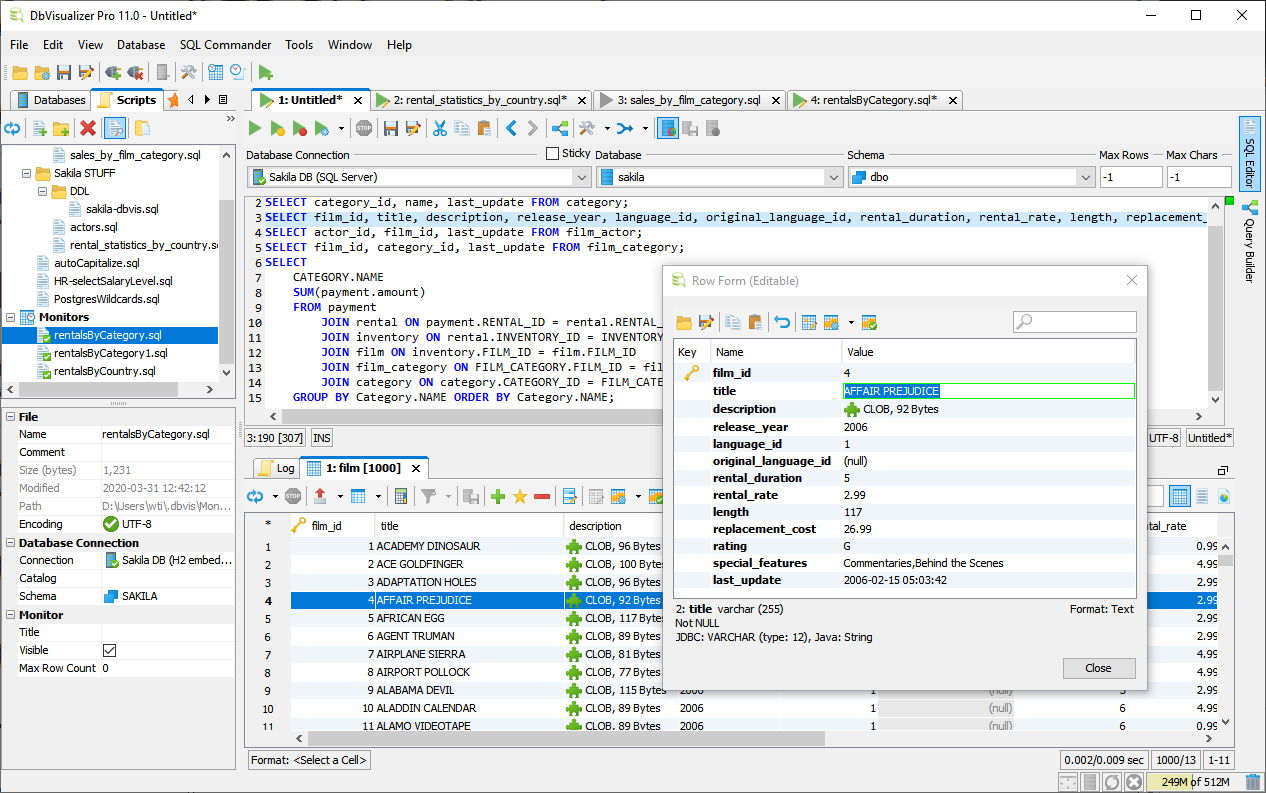The height and width of the screenshot is (793, 1266).
Task: Click the yellow star icon in grid toolbar
Action: click(x=520, y=496)
